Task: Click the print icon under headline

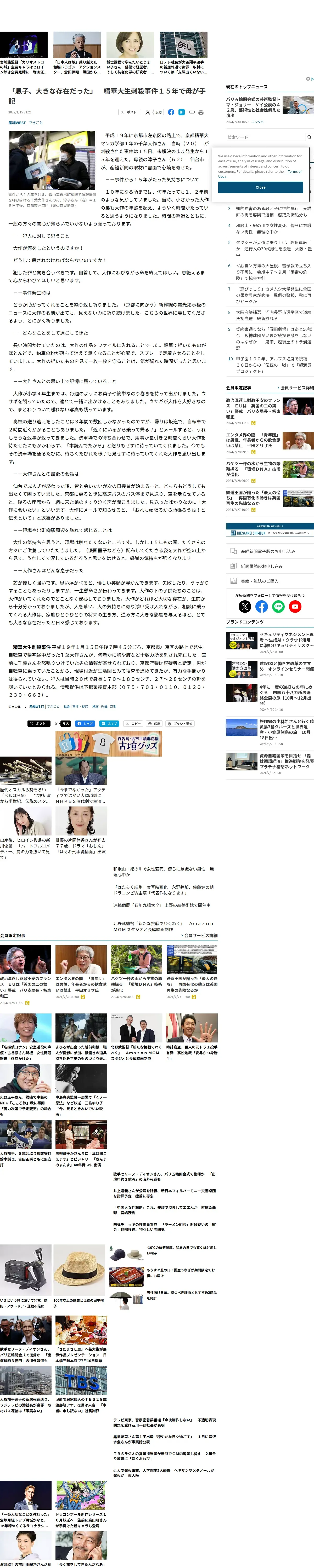Action: pyautogui.click(x=201, y=112)
